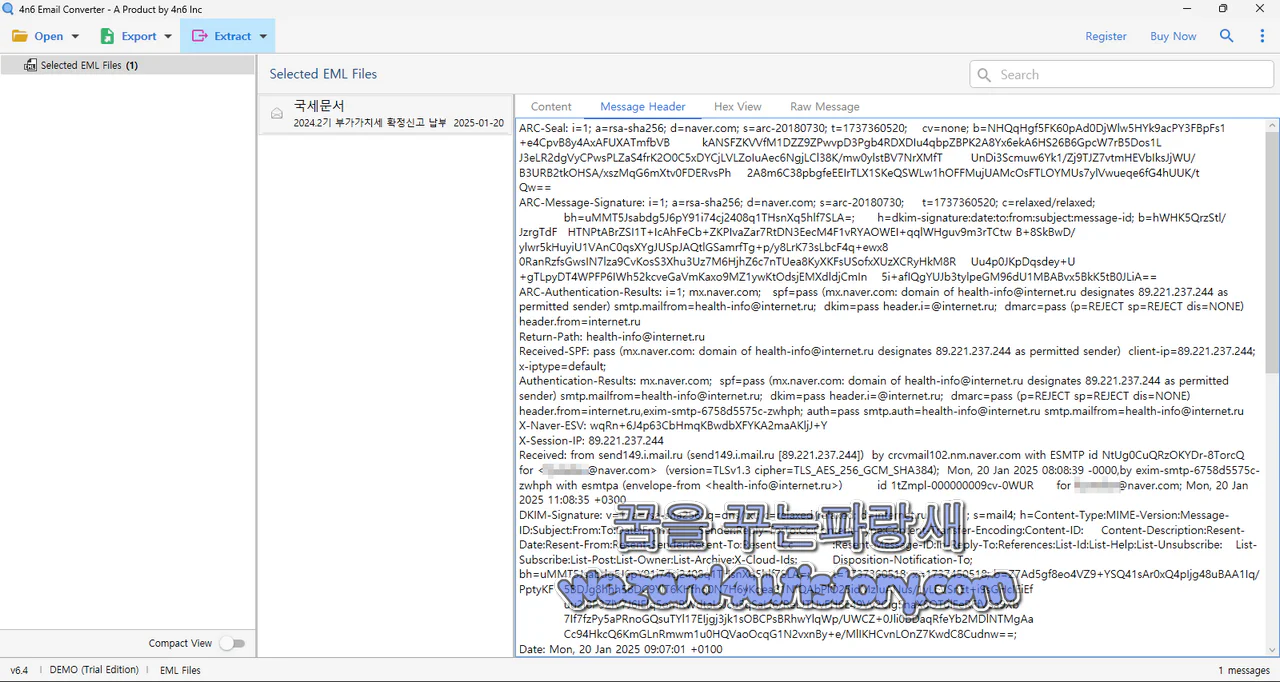This screenshot has height=682, width=1280.
Task: Focus the Search input field
Action: tap(1121, 75)
